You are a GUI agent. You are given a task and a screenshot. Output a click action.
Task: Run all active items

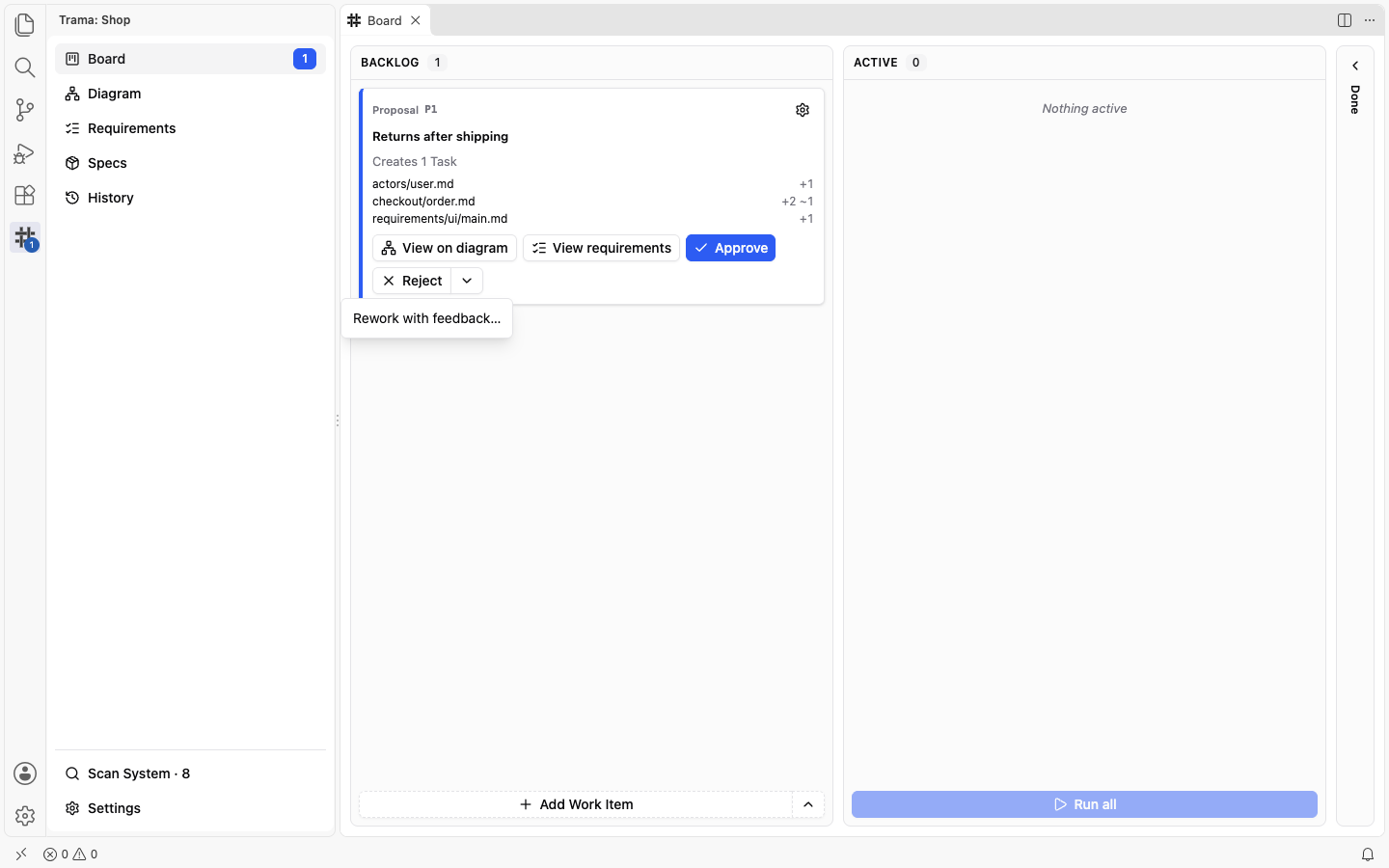(1084, 804)
